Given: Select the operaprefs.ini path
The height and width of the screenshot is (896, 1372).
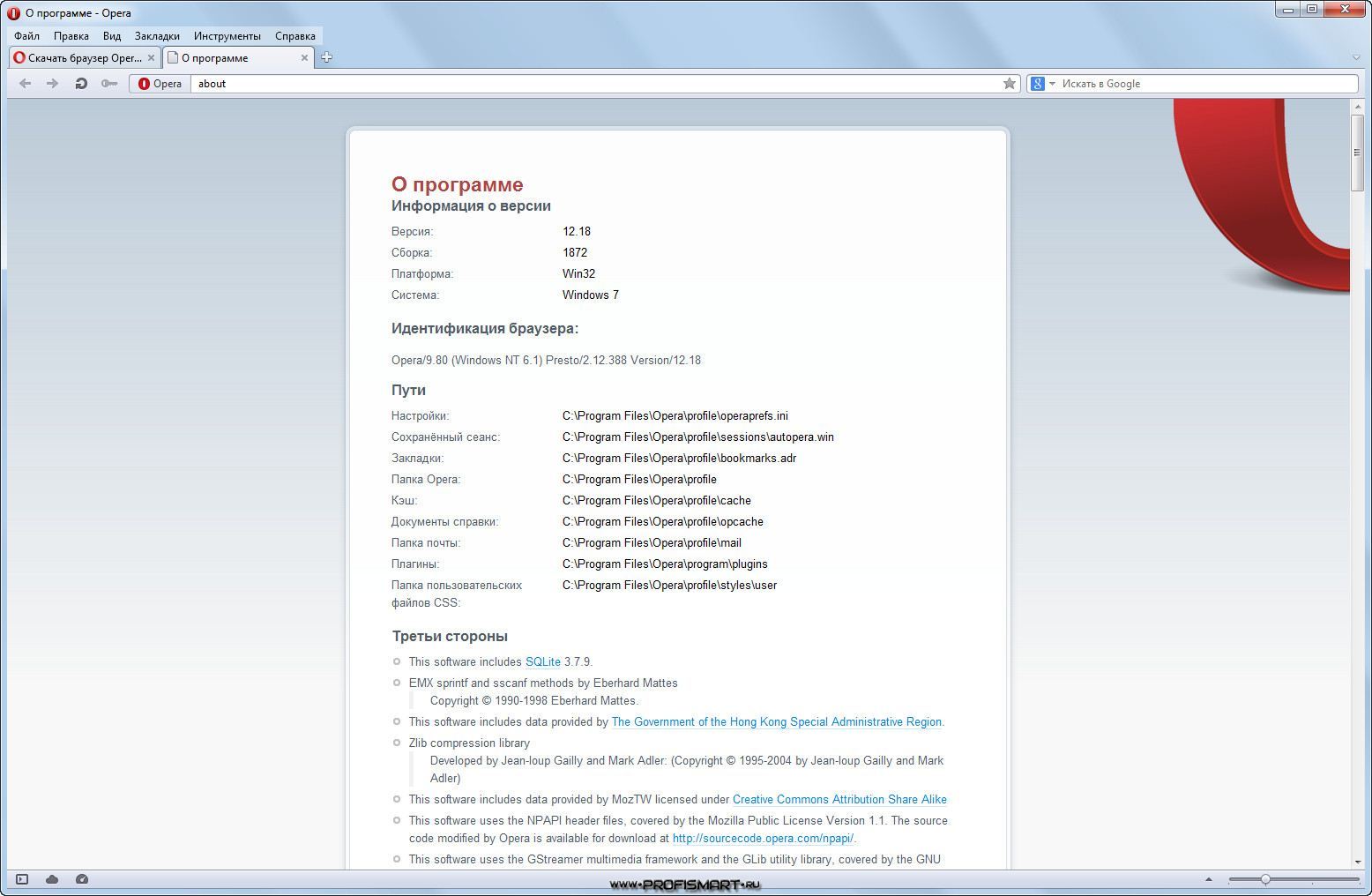Looking at the screenshot, I should coord(675,416).
